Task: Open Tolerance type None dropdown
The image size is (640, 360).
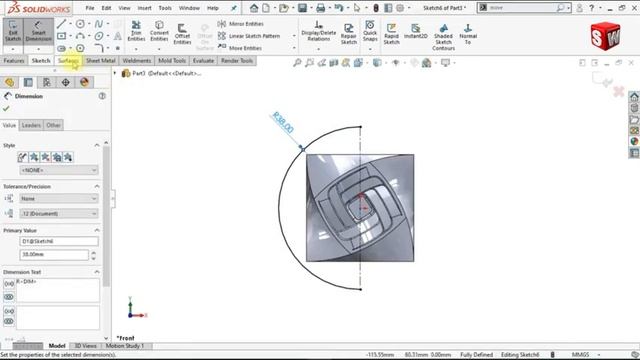Action: click(59, 199)
